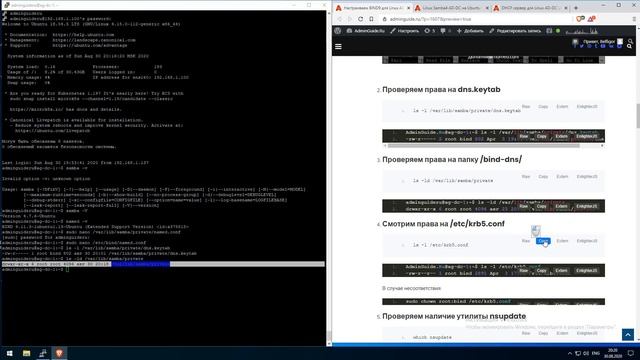This screenshot has height=360, width=640.
Task: Copy the krb5.conf terminal output block
Action: [542, 271]
